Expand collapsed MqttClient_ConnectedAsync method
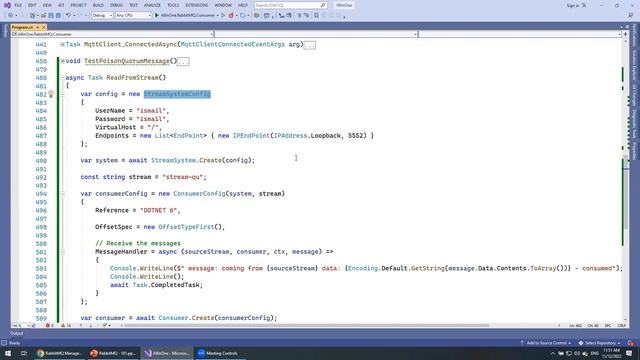 [x=62, y=44]
